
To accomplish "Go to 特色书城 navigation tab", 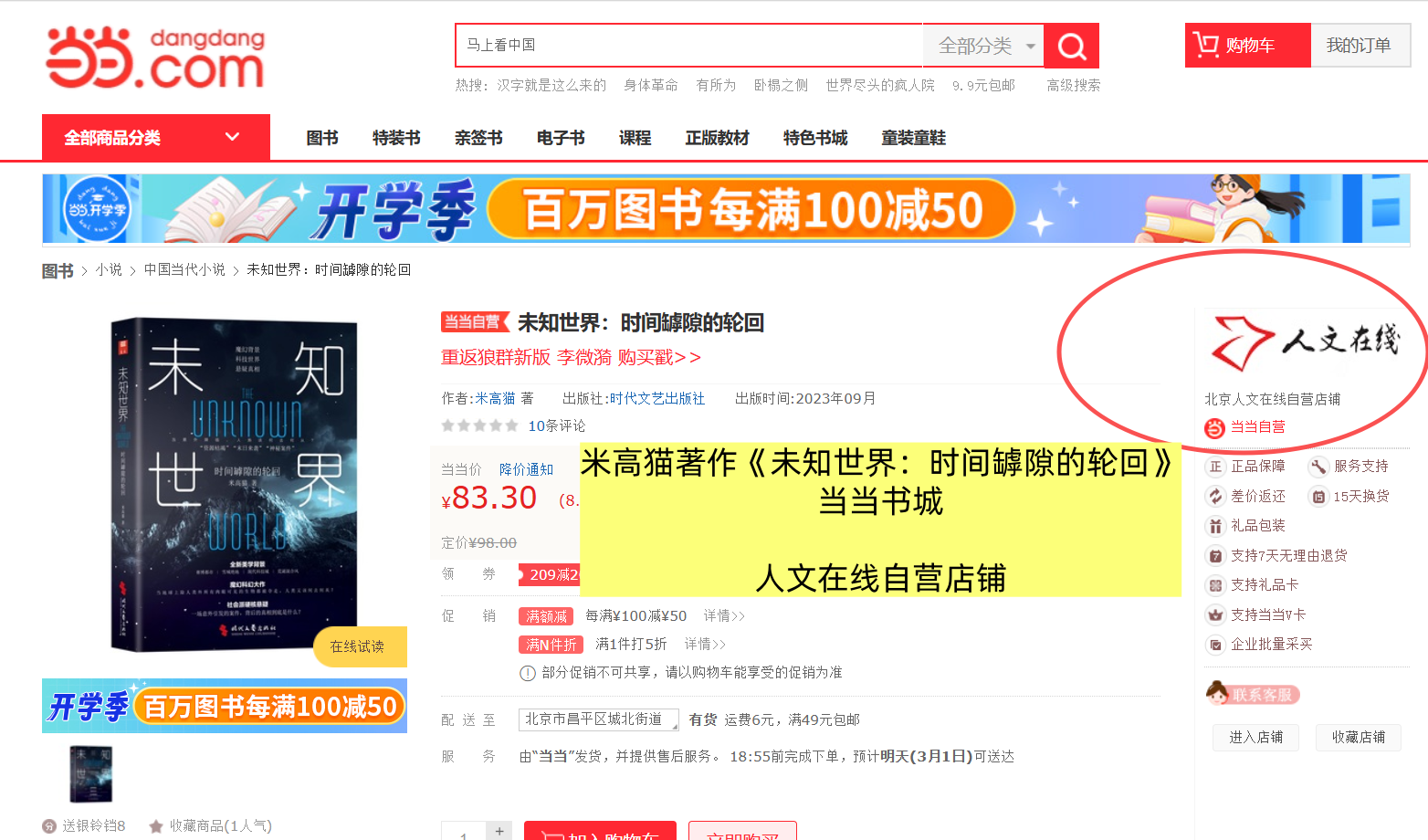I will pyautogui.click(x=815, y=138).
